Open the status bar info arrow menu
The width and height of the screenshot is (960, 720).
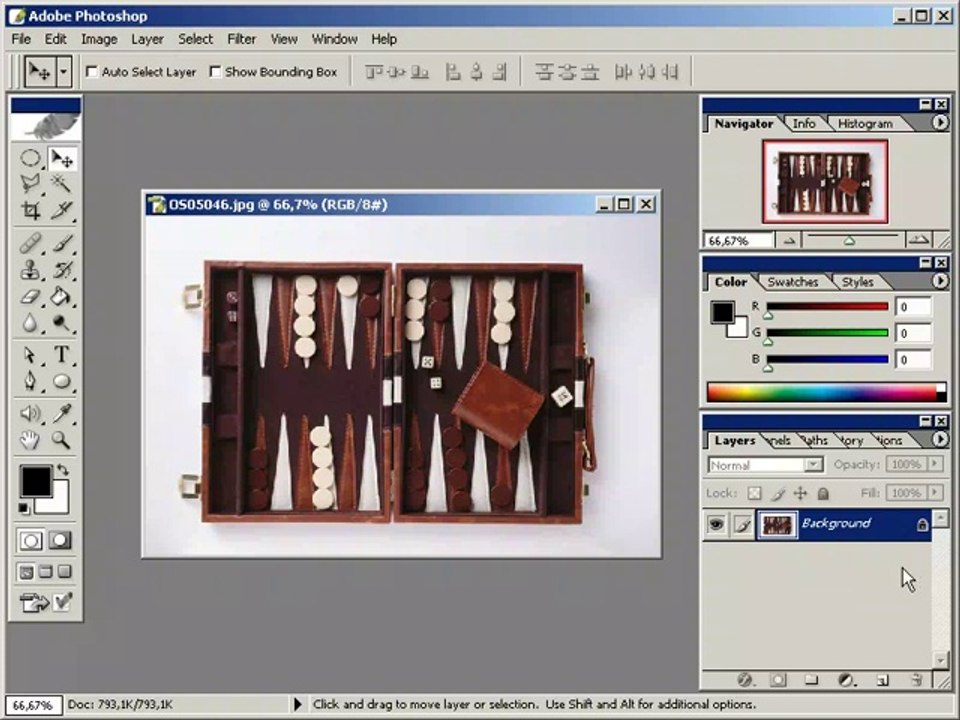tap(298, 704)
